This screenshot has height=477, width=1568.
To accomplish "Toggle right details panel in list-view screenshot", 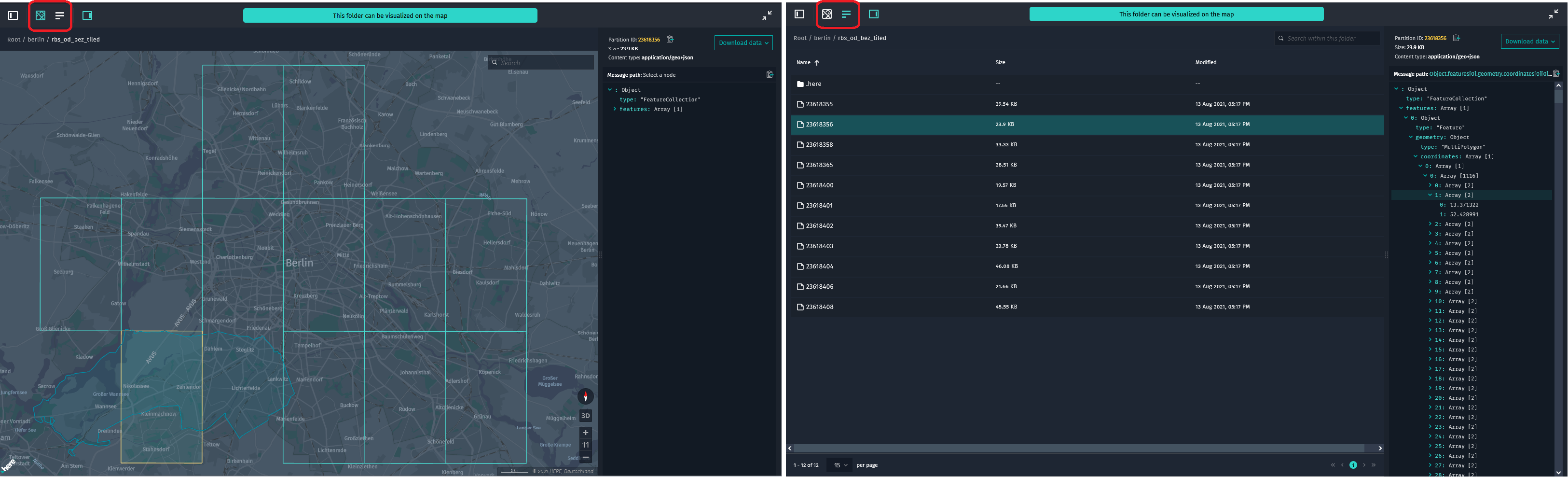I will (x=873, y=14).
